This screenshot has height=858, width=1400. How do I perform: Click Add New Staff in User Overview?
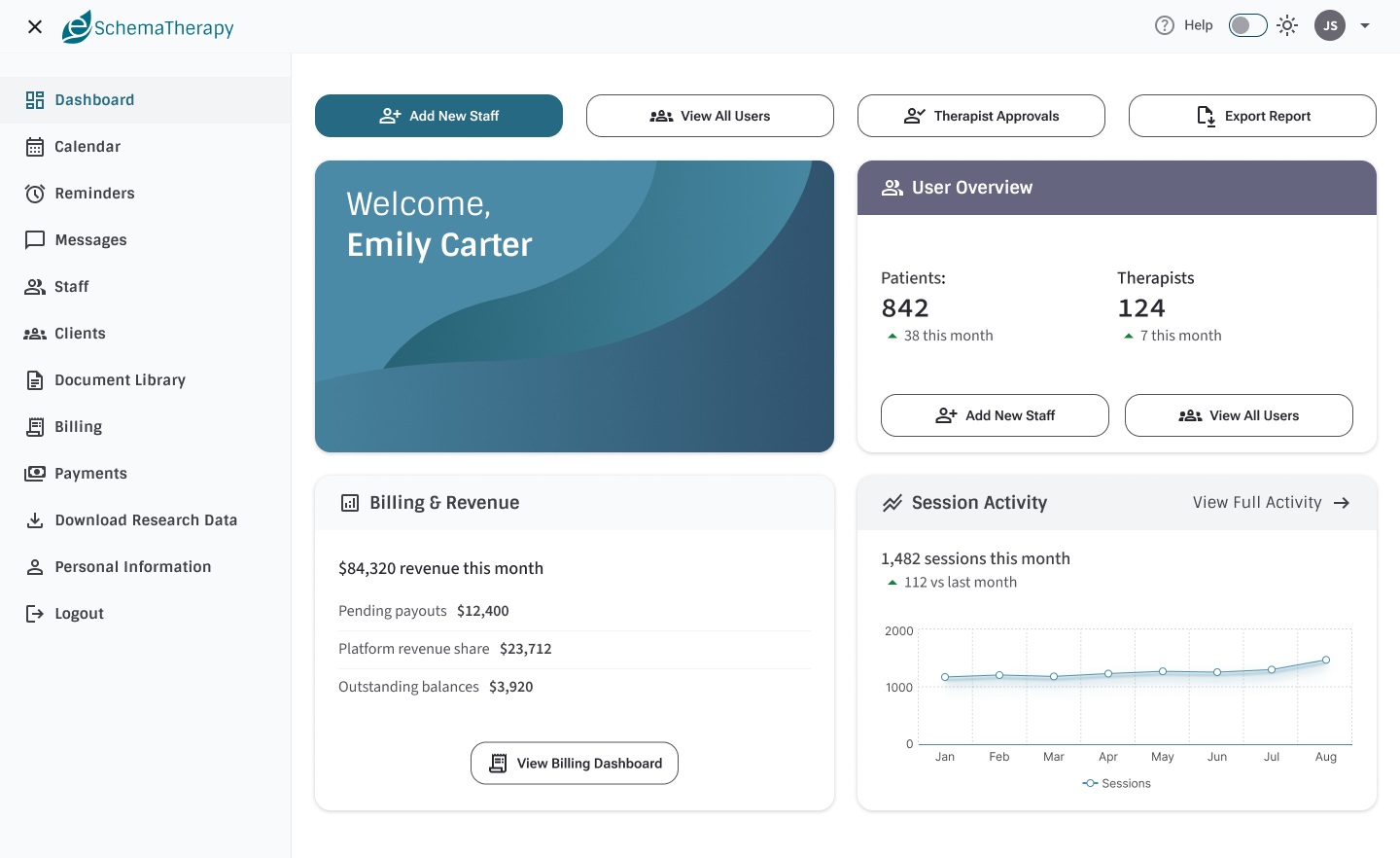pyautogui.click(x=995, y=415)
